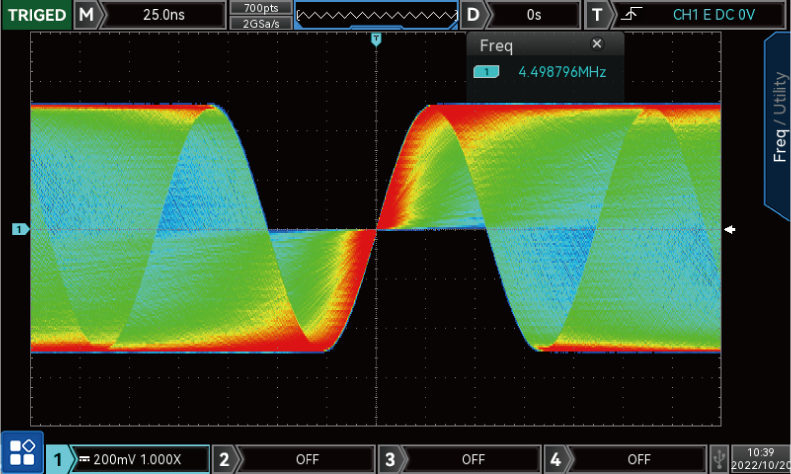This screenshot has height=474, width=791.
Task: Click the USB status icon
Action: (719, 459)
